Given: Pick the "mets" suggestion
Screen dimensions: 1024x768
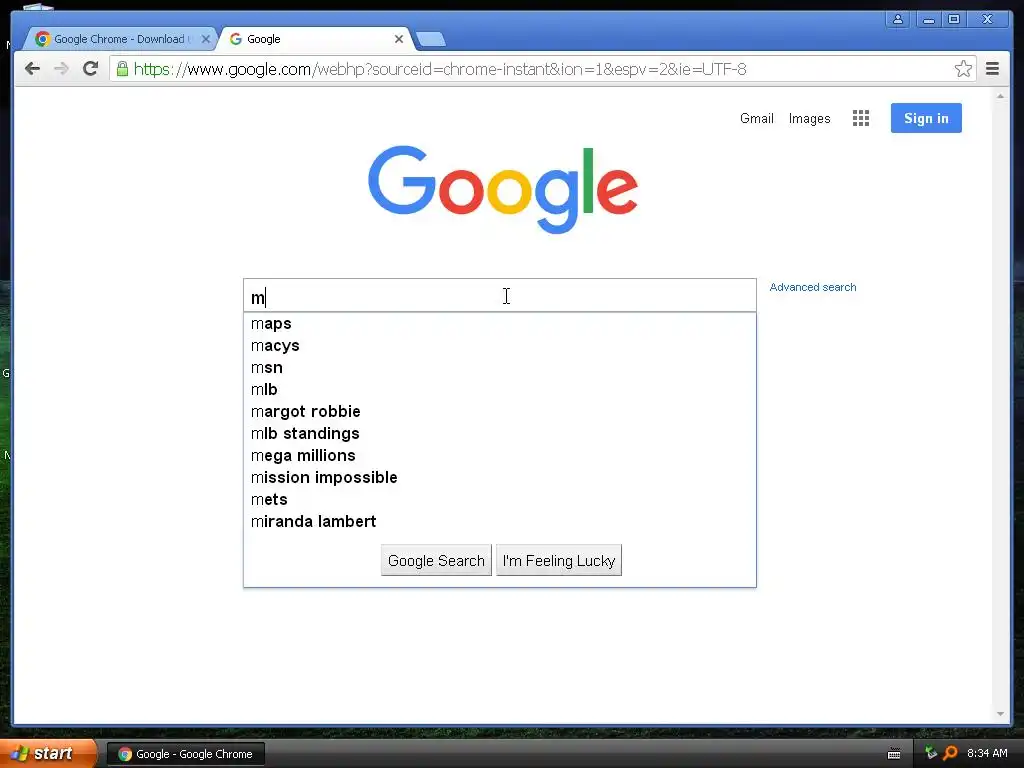Looking at the screenshot, I should coord(500,500).
